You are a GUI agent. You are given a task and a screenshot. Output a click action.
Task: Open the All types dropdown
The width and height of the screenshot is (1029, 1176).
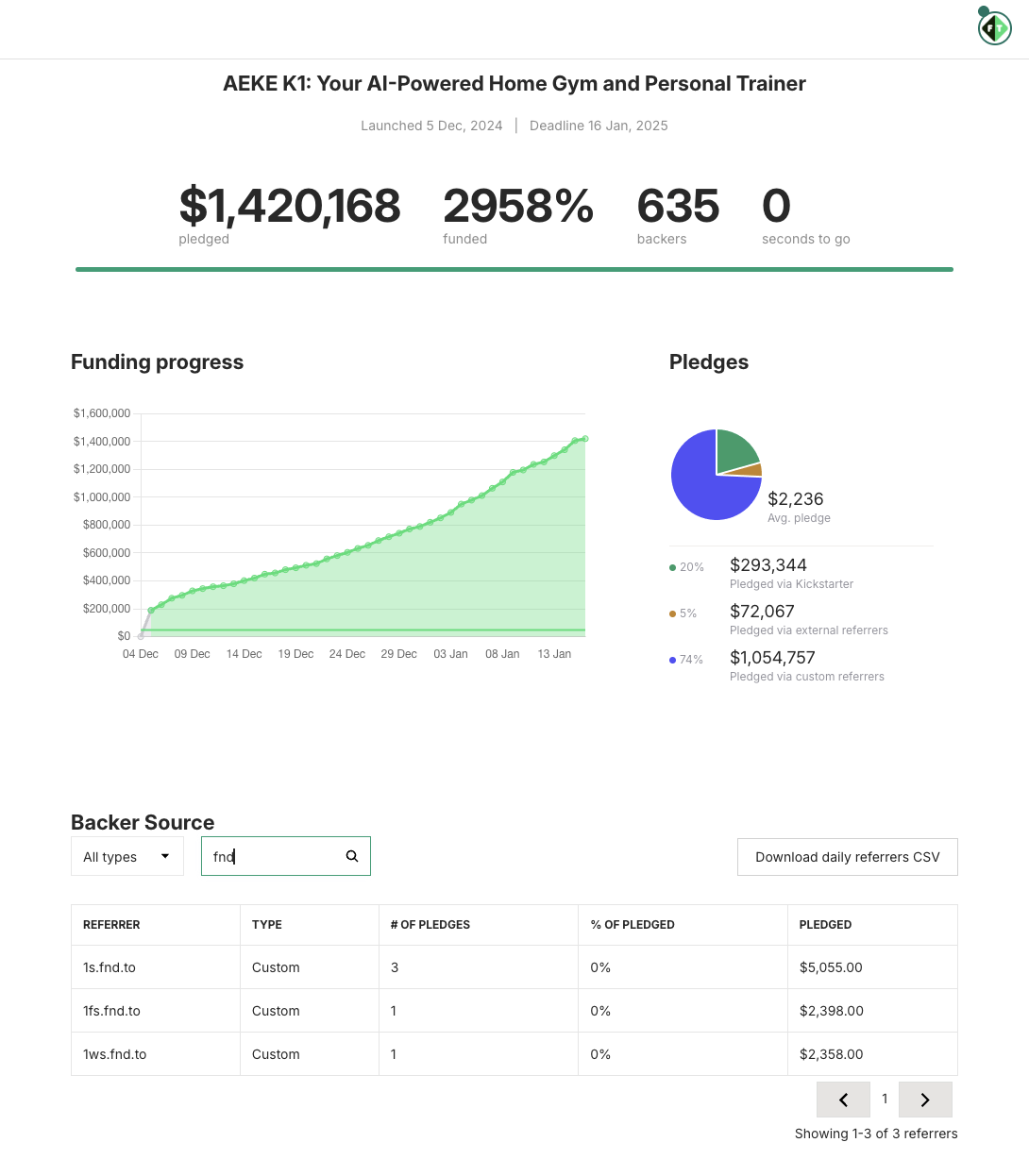point(127,857)
